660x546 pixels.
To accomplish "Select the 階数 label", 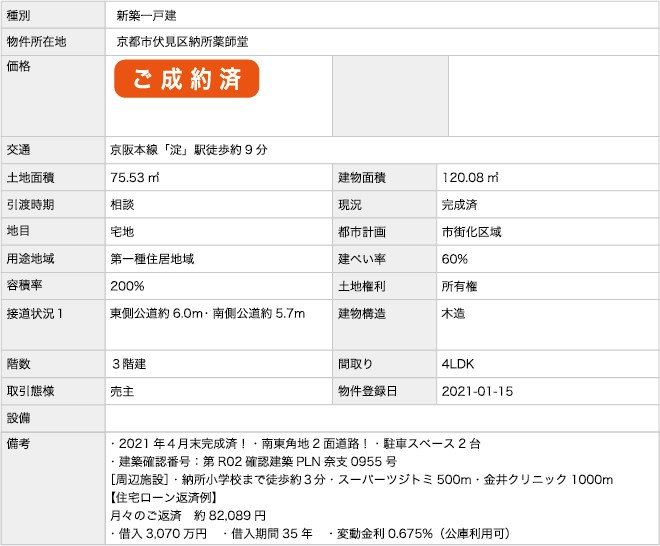I will 18,364.
